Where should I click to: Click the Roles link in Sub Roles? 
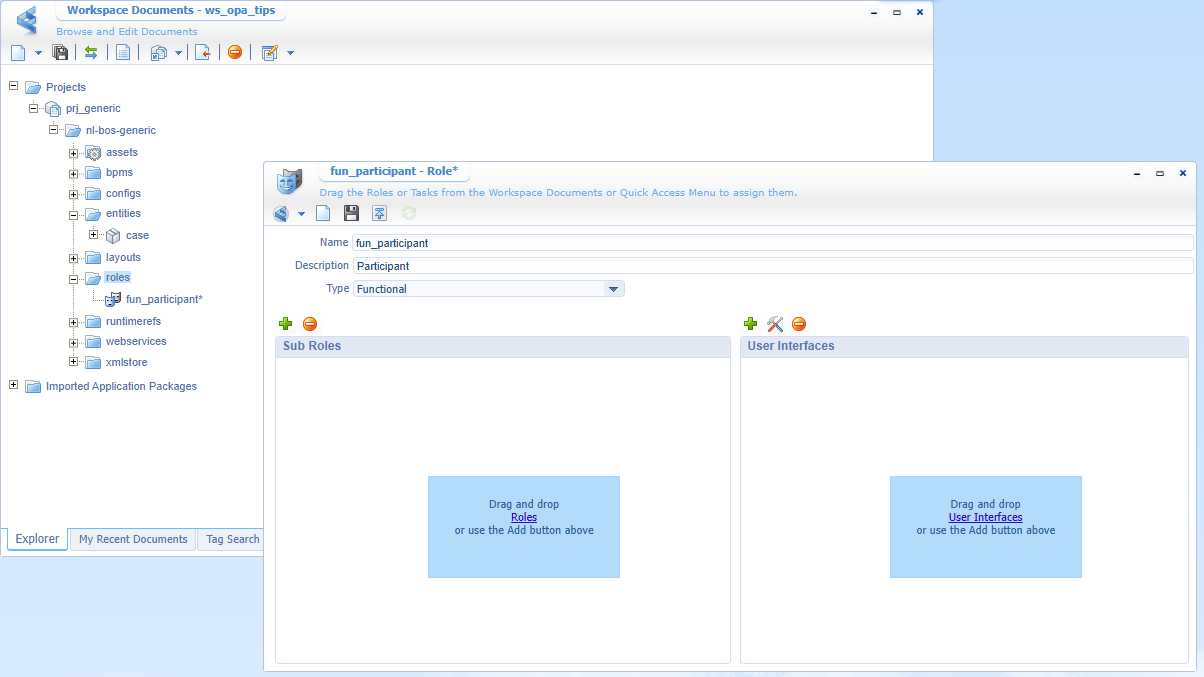click(523, 517)
